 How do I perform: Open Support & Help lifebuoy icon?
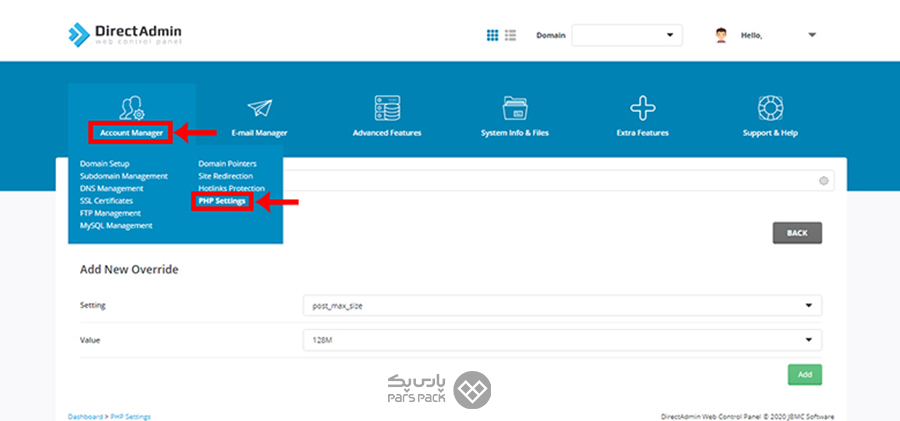point(769,108)
